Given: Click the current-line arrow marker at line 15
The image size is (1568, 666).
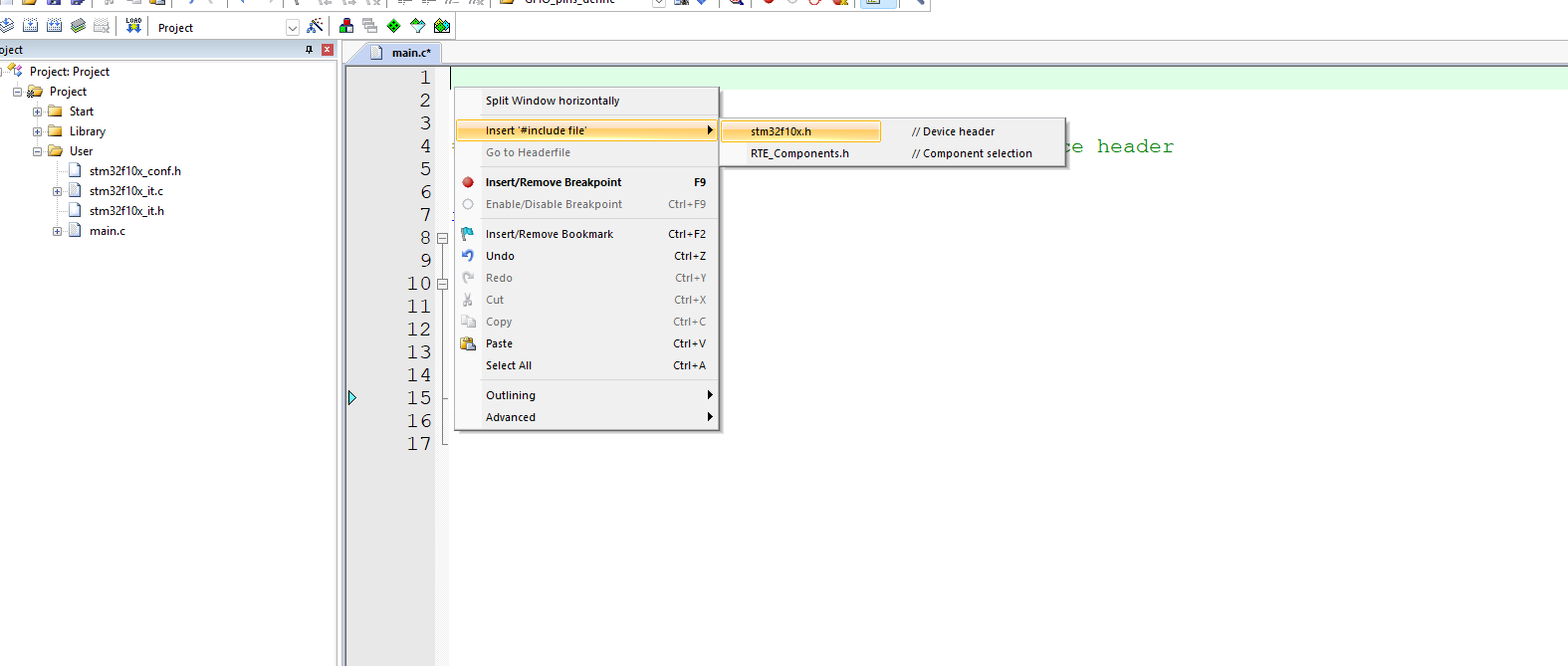Looking at the screenshot, I should [352, 398].
